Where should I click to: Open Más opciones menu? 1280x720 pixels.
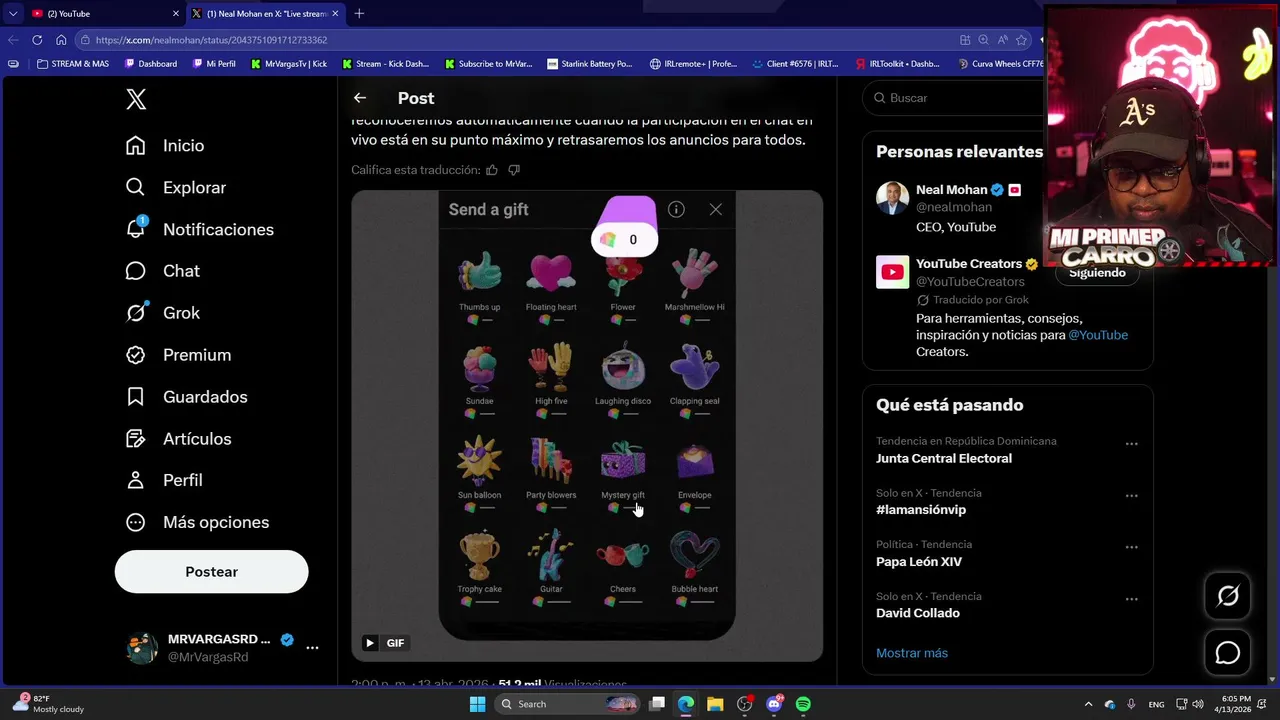197,523
